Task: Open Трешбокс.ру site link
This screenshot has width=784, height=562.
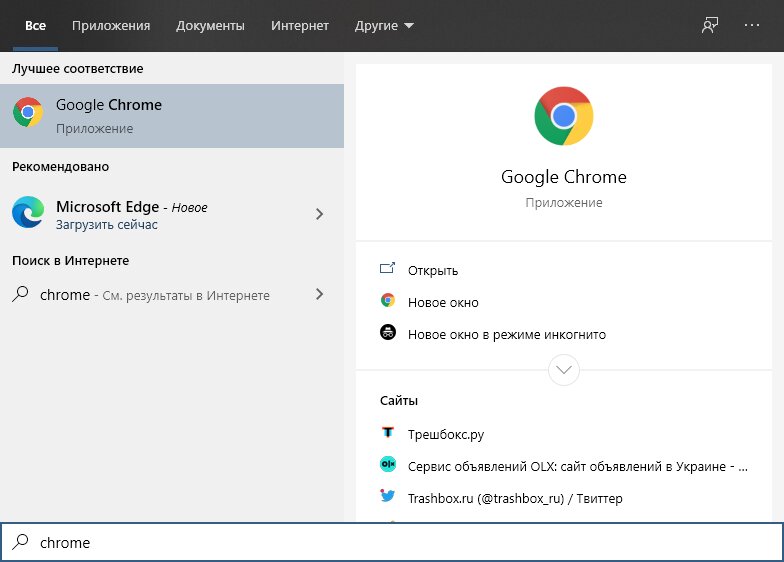Action: click(x=446, y=434)
